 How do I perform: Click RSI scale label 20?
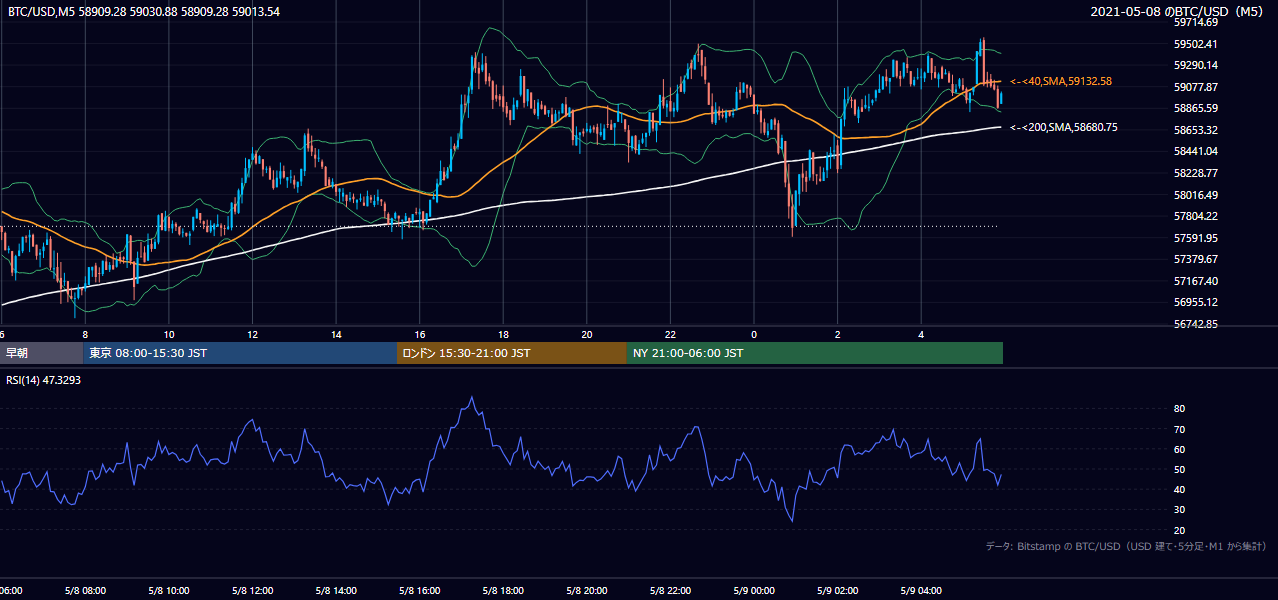coord(1179,530)
